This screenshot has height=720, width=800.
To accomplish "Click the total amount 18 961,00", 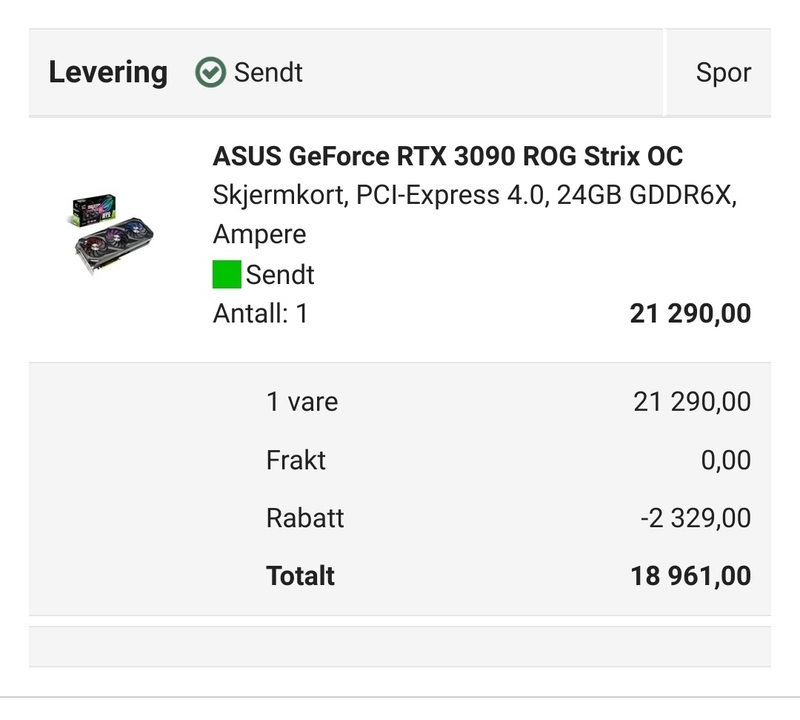I will point(690,576).
